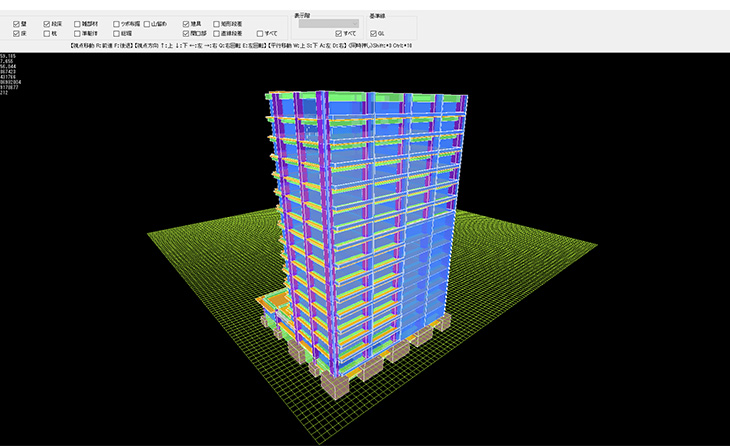
Task: Toggle the GL checkbox under 基準線
Action: (373, 33)
